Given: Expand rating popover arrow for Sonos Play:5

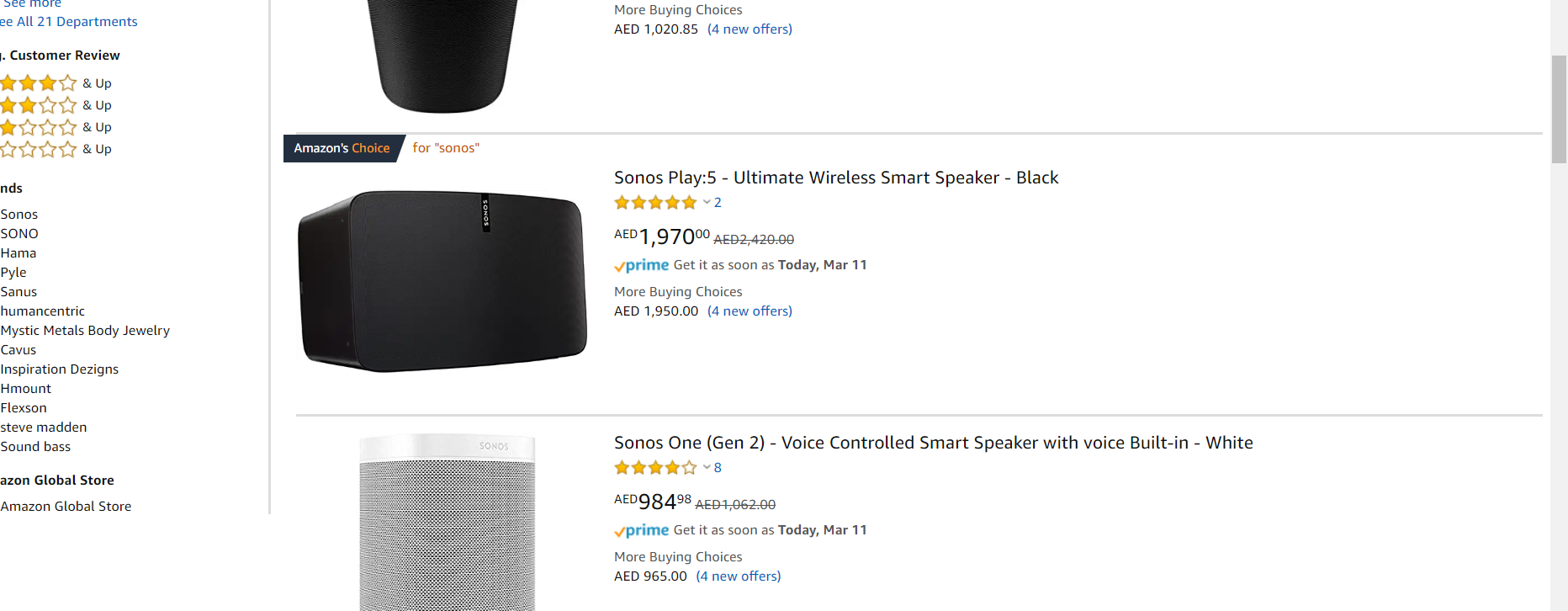Looking at the screenshot, I should (x=707, y=202).
